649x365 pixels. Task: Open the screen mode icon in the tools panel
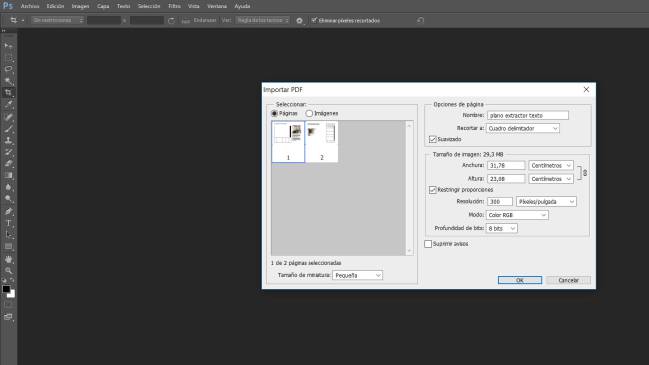[x=8, y=317]
